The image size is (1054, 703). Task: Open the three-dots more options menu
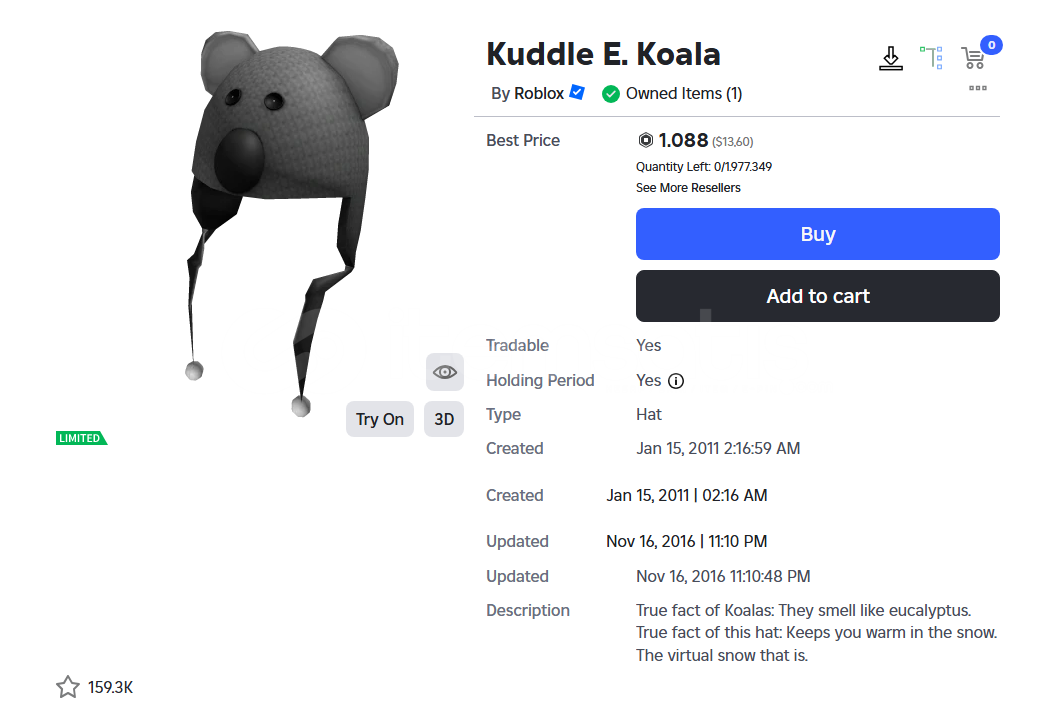click(977, 88)
